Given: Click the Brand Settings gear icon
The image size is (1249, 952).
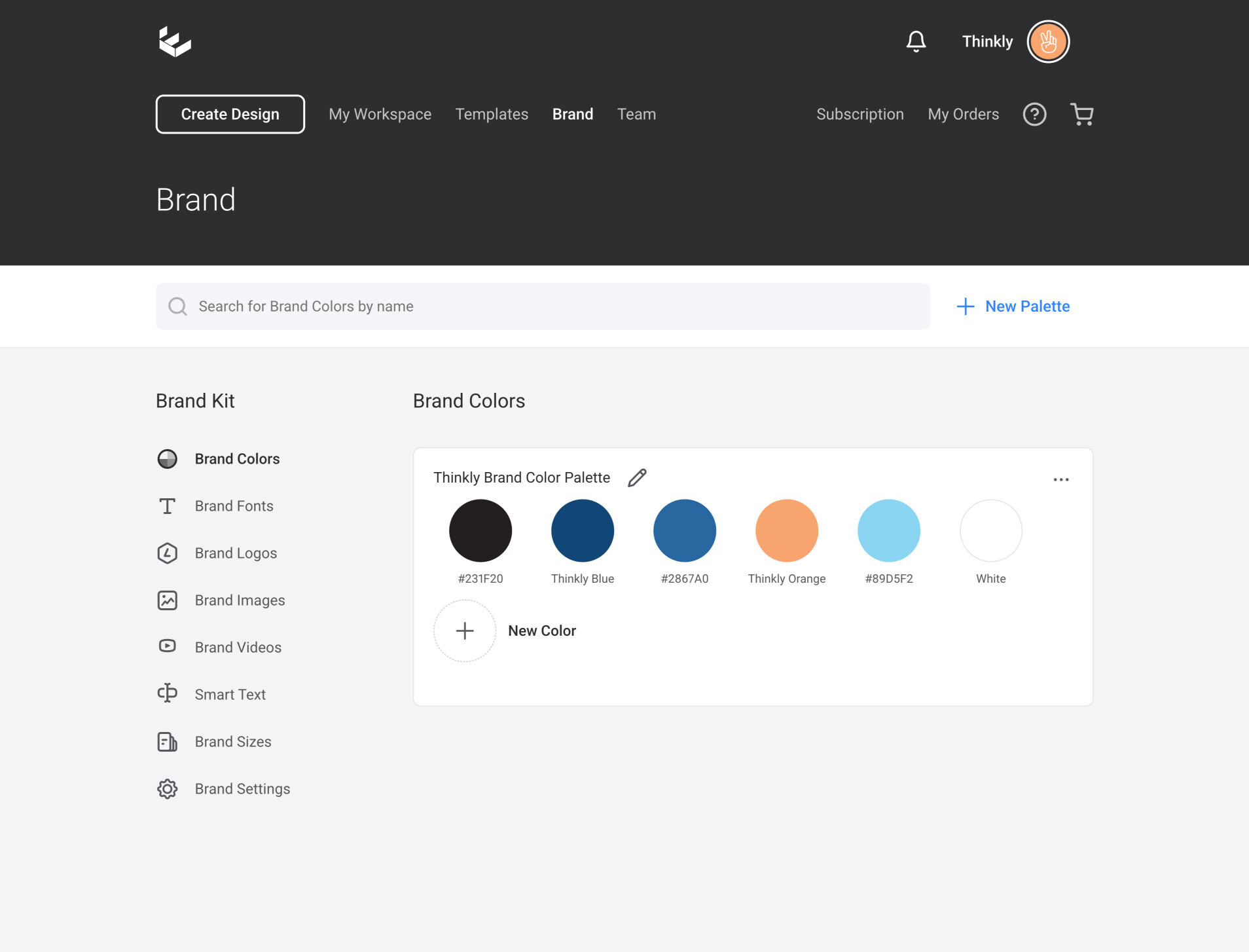Looking at the screenshot, I should coord(168,789).
